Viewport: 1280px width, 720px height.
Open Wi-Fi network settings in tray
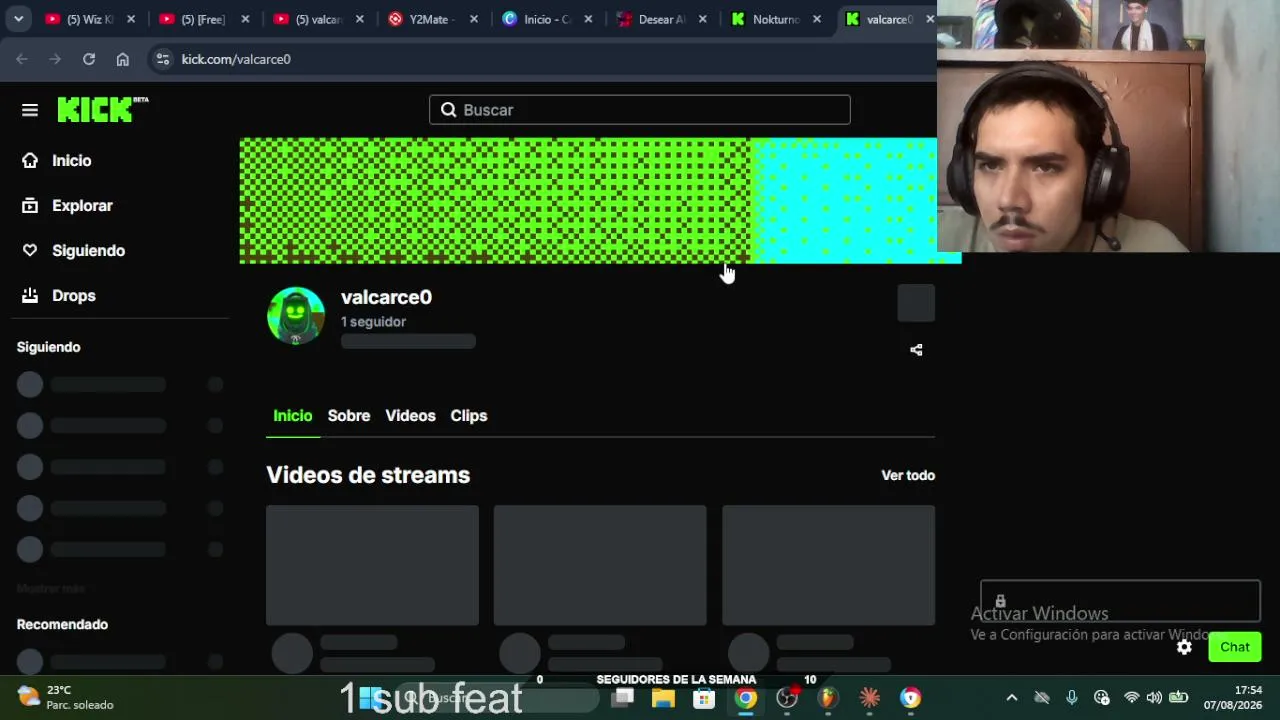[1132, 698]
